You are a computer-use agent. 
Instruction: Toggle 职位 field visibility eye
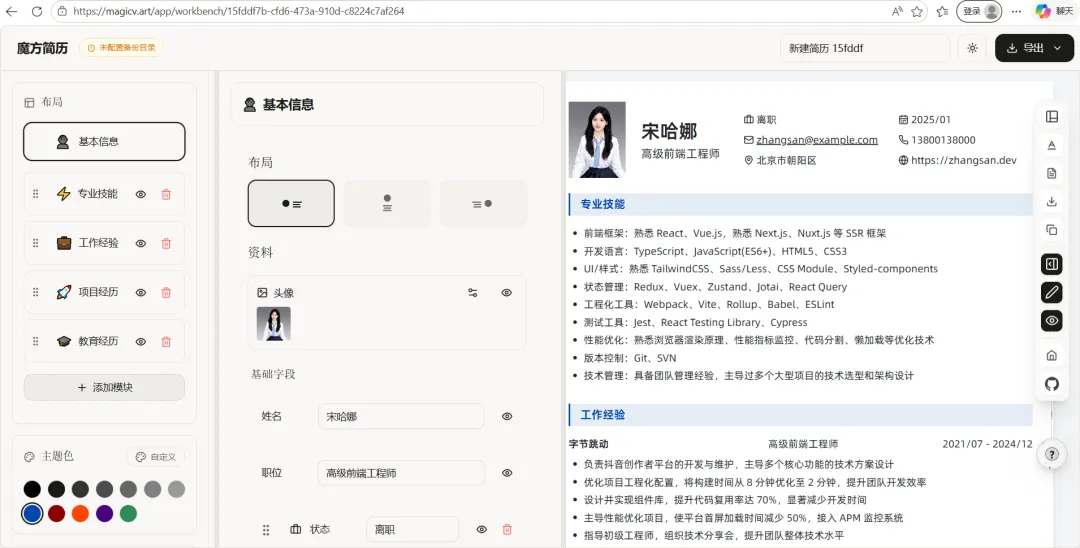click(x=507, y=473)
